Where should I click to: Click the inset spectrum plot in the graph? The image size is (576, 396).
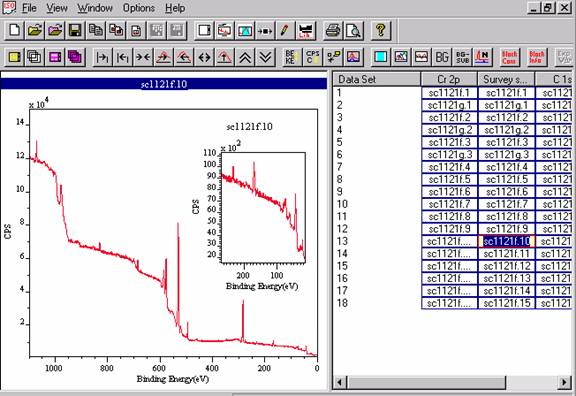click(x=263, y=208)
